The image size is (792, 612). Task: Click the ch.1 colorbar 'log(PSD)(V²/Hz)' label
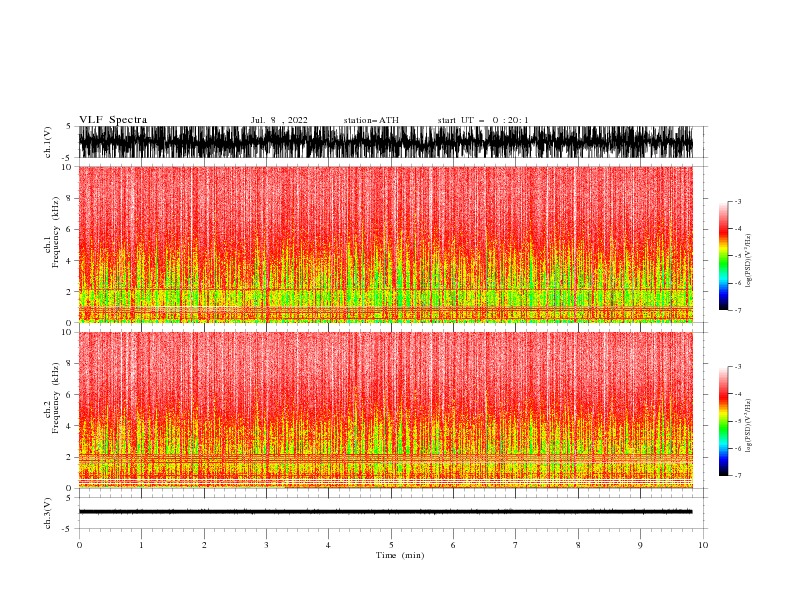pyautogui.click(x=749, y=261)
